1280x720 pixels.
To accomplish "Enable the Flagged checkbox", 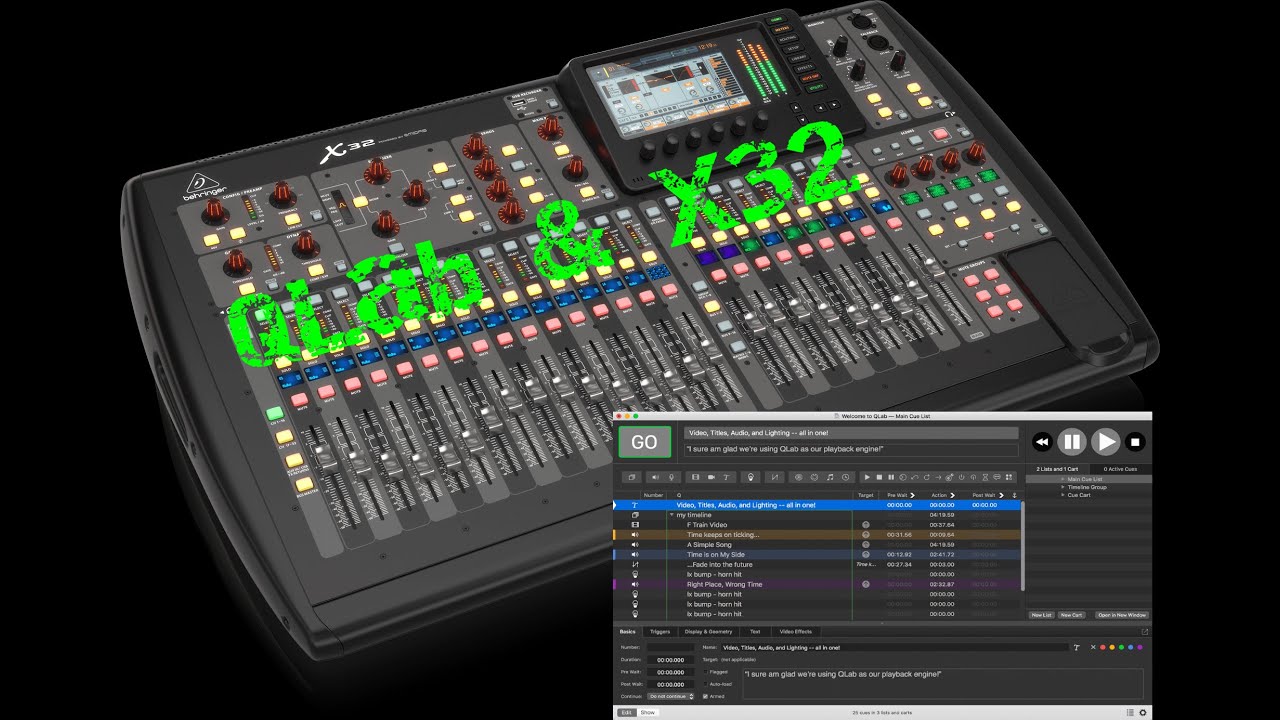I will pyautogui.click(x=705, y=672).
